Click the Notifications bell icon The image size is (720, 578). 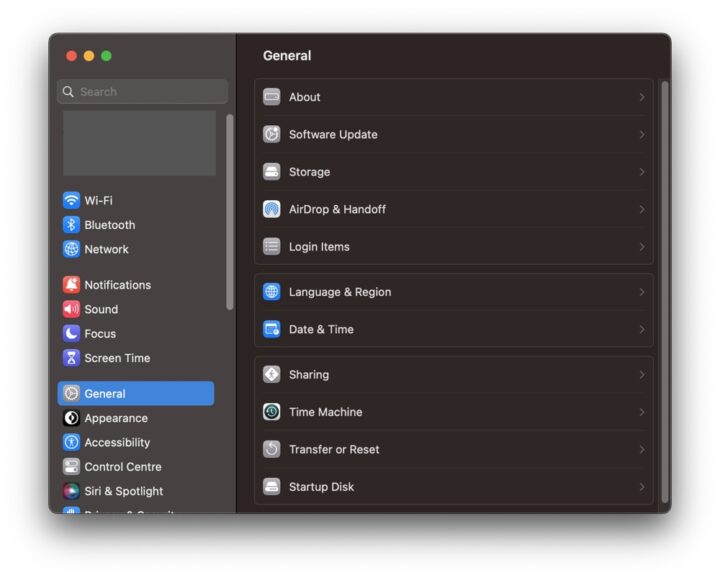(x=71, y=285)
